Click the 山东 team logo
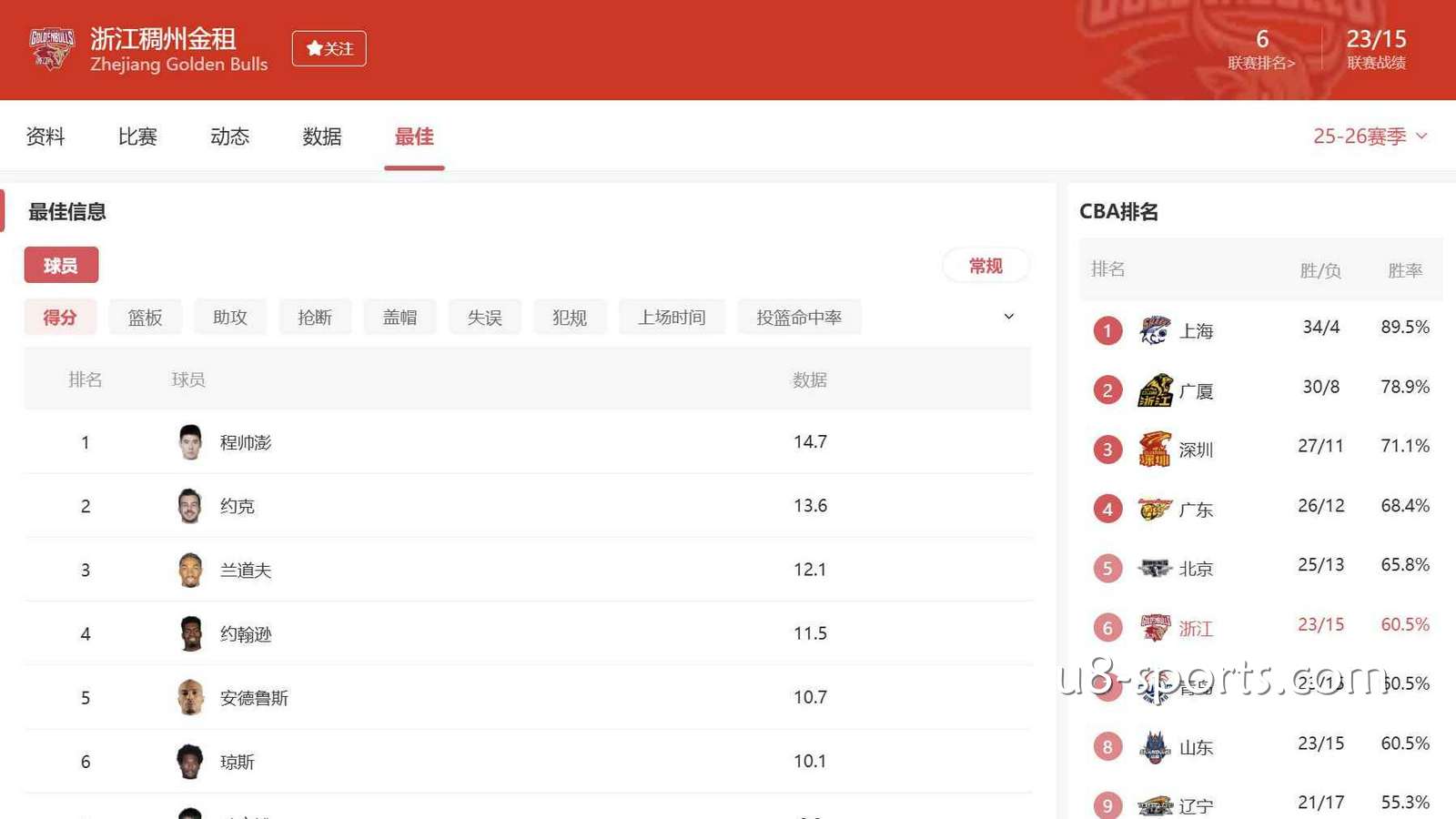Image resolution: width=1456 pixels, height=819 pixels. click(1155, 747)
